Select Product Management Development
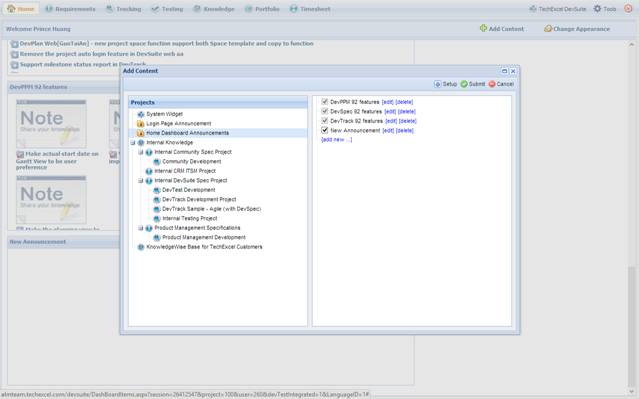Screen dimensions: 639x399 204,237
